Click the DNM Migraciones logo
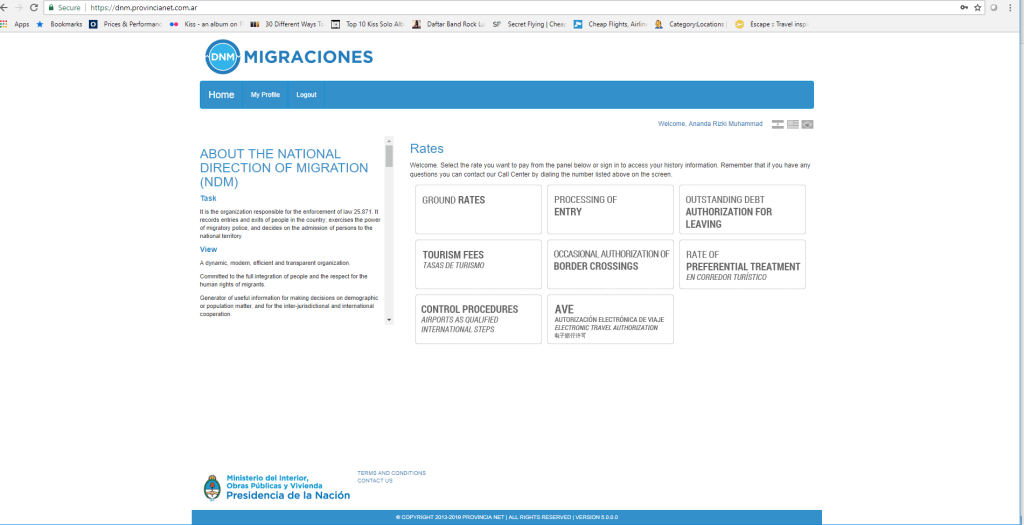This screenshot has height=525, width=1024. point(289,57)
